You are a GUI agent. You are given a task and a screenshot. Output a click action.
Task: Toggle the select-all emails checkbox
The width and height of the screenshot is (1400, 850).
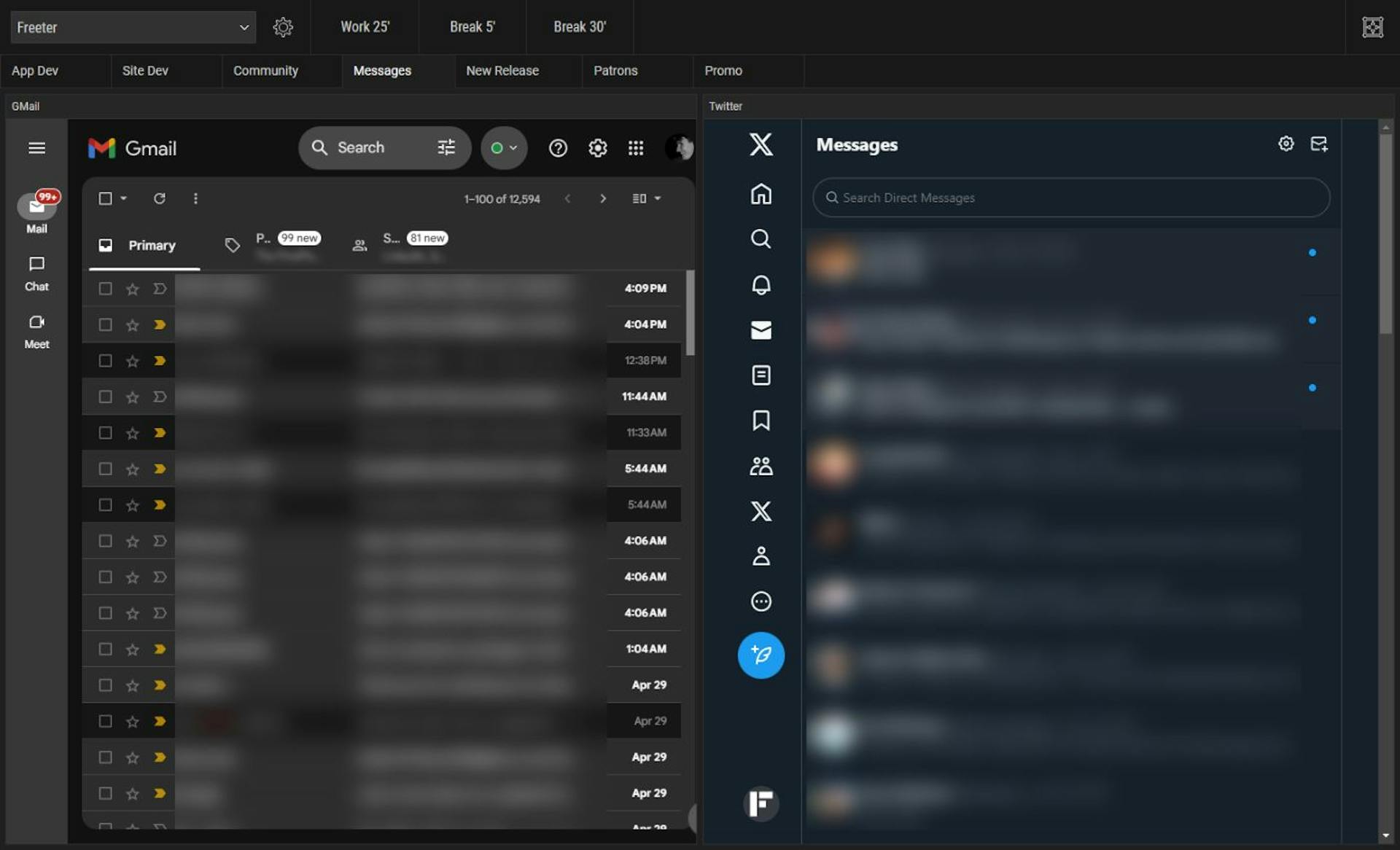coord(104,198)
